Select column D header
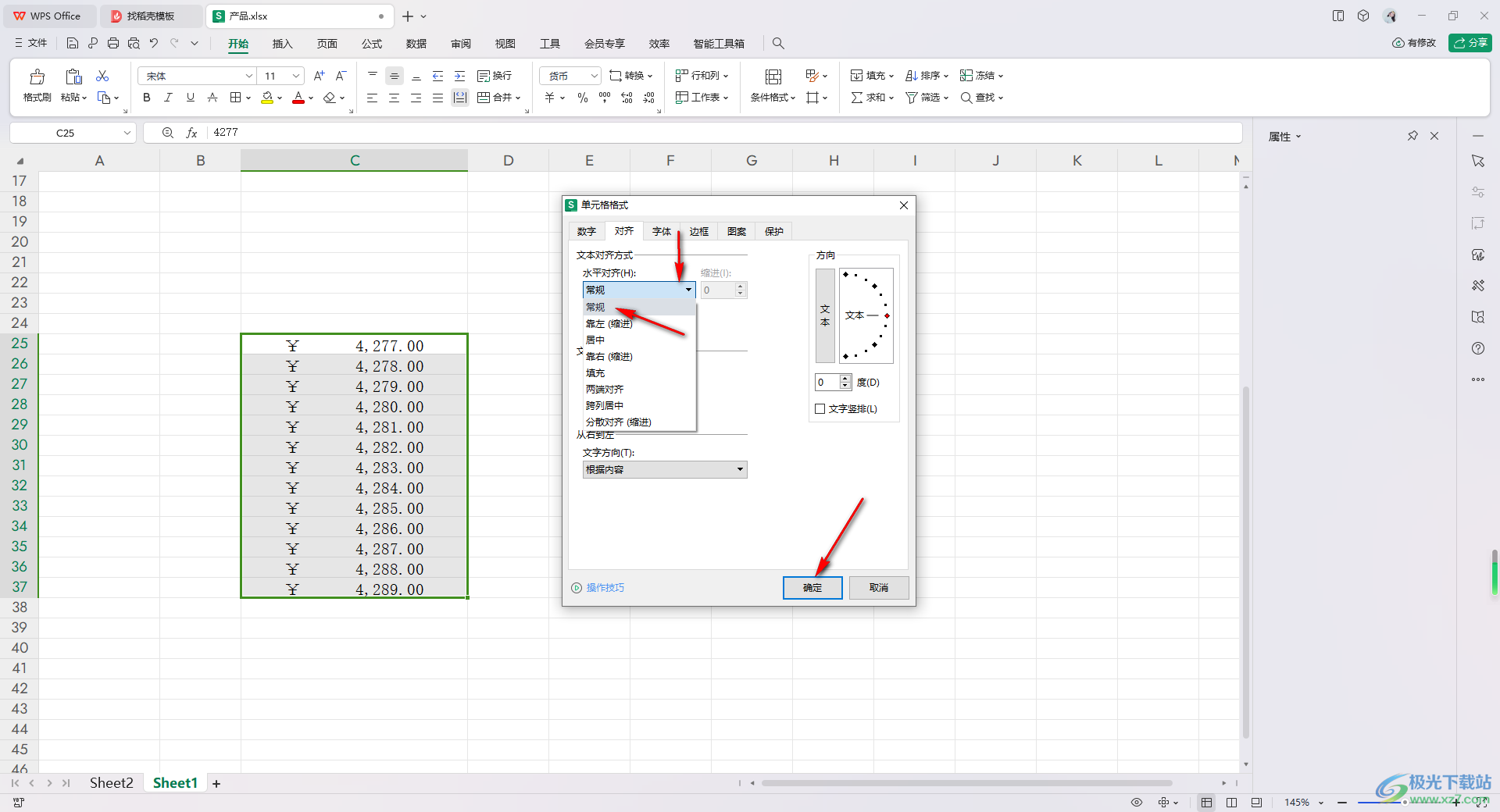The width and height of the screenshot is (1500, 812). click(x=509, y=161)
